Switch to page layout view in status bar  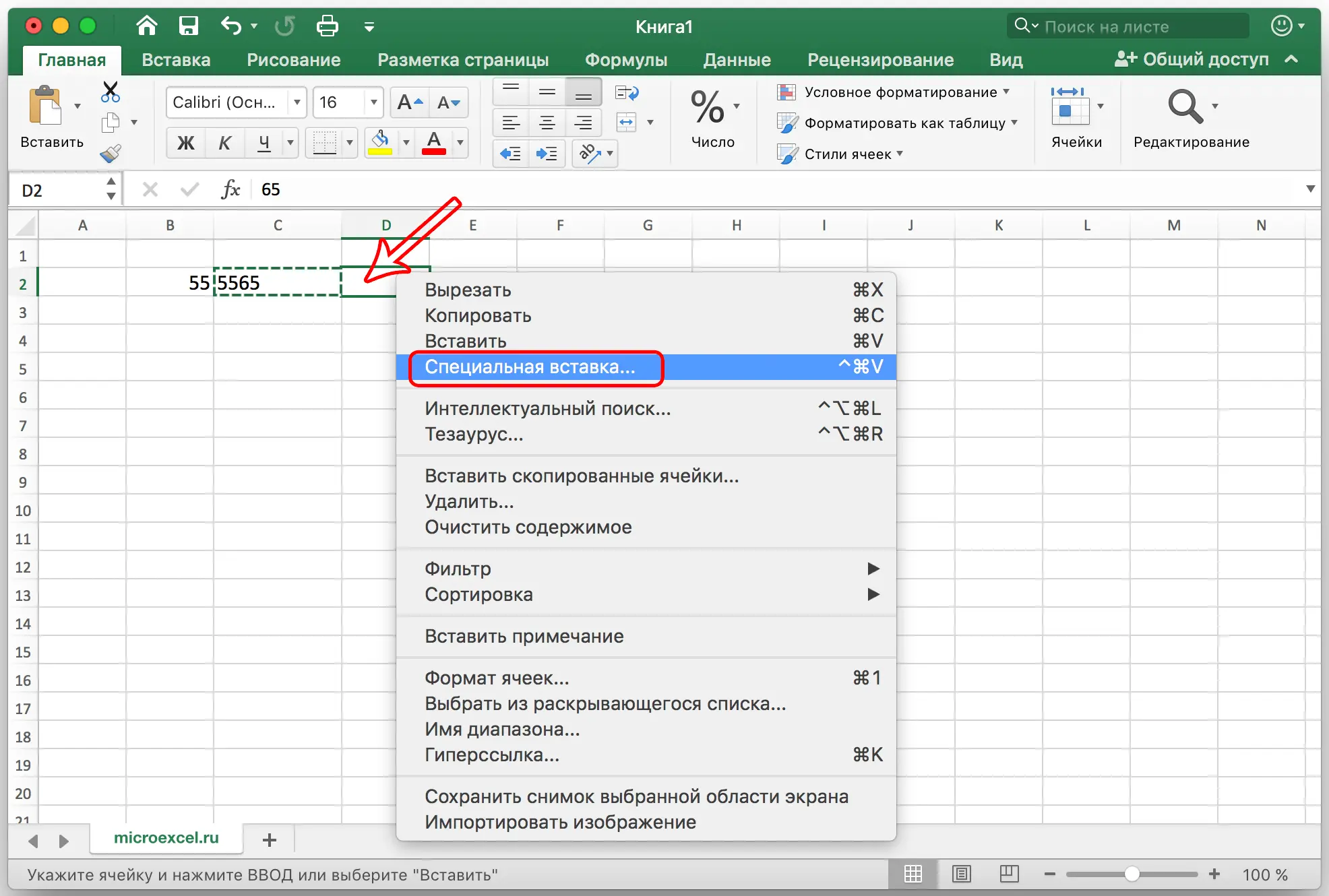point(962,874)
